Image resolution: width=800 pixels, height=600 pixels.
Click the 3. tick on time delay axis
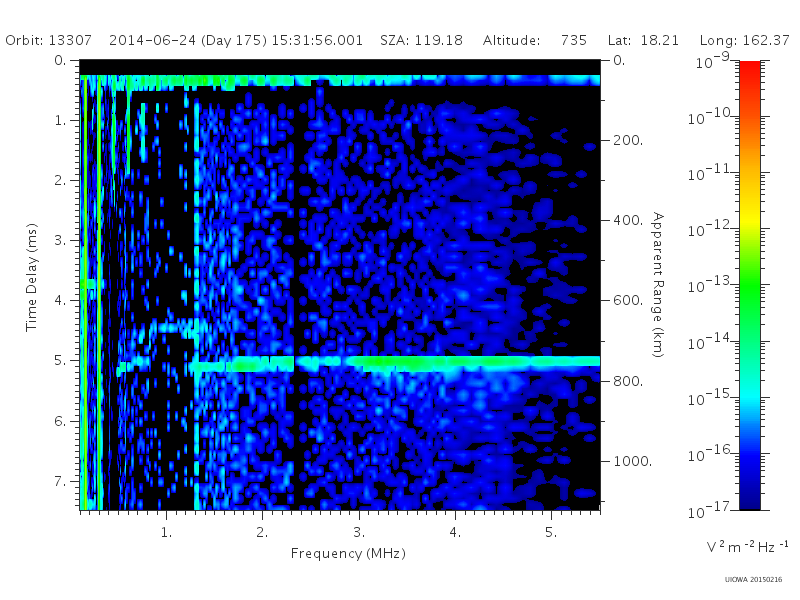(x=60, y=240)
